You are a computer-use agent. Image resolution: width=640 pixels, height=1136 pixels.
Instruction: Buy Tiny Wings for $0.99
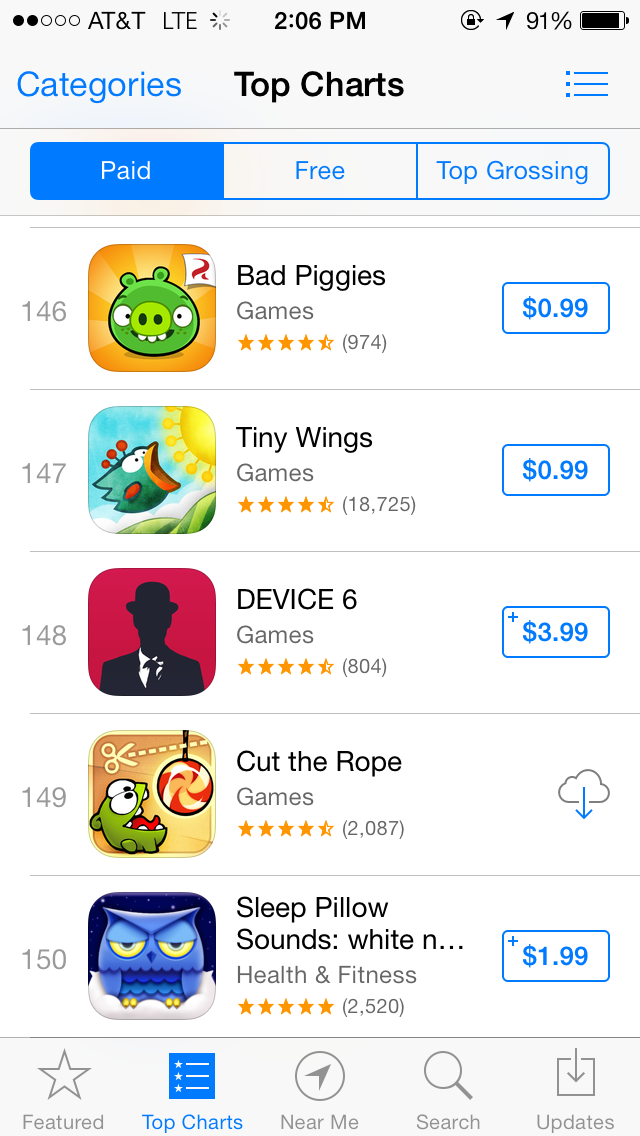pos(555,470)
